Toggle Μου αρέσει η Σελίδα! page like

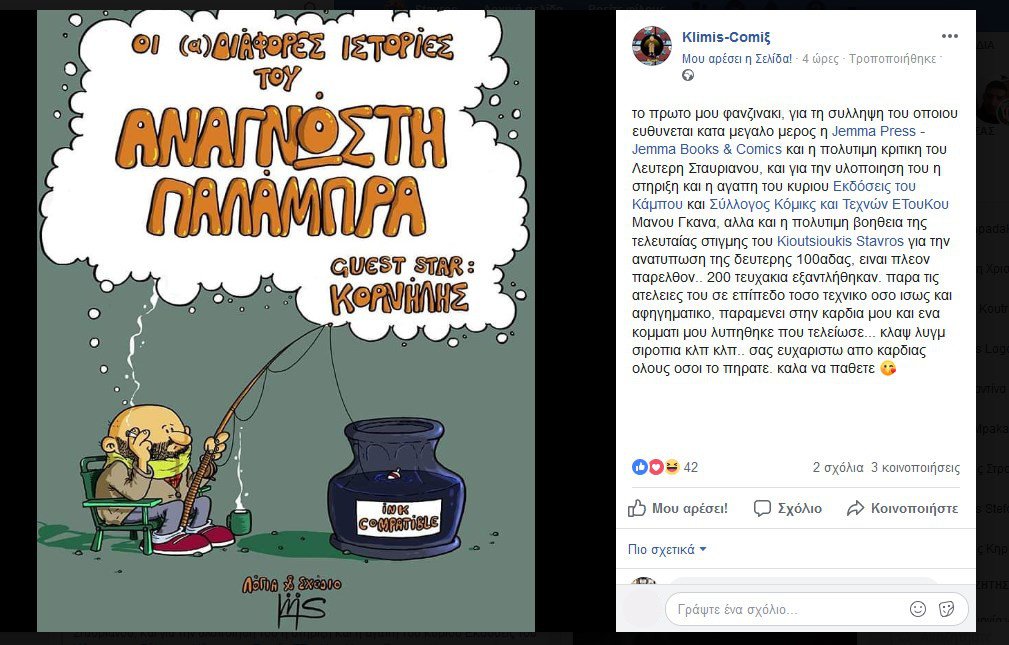(x=737, y=59)
